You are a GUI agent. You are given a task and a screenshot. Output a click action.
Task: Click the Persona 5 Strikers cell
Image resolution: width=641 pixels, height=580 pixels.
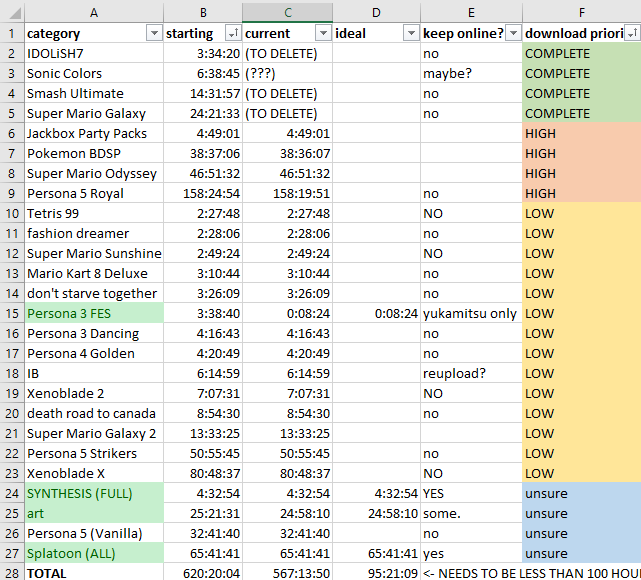click(94, 454)
